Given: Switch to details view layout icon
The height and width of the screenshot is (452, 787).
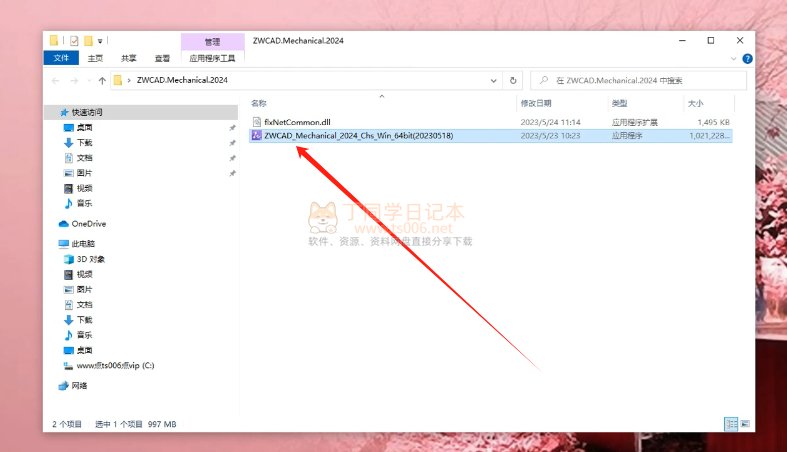Looking at the screenshot, I should tap(731, 424).
